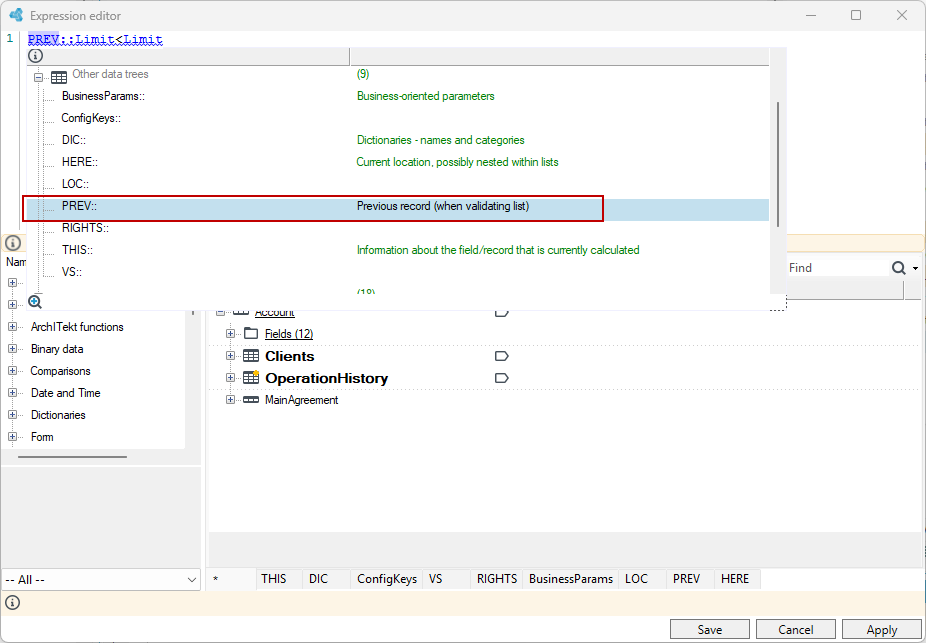Click into the Find search field

tap(837, 268)
